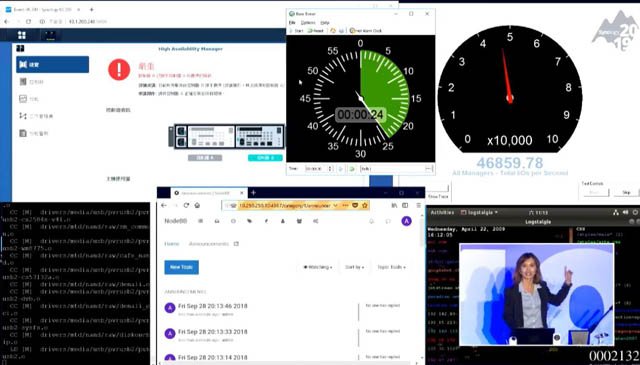Click the Pocket icon in Firefox URL bar
640x365 pixels.
355,205
